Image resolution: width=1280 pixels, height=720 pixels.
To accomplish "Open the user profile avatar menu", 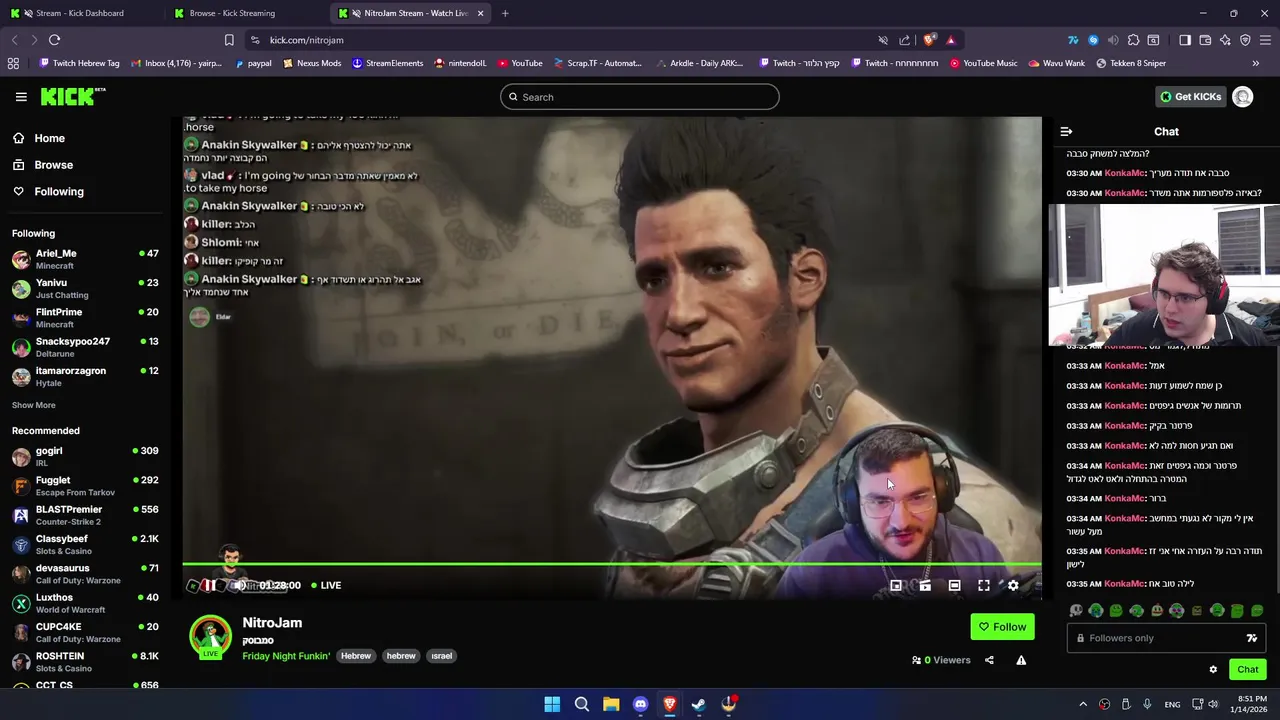I will (x=1243, y=97).
